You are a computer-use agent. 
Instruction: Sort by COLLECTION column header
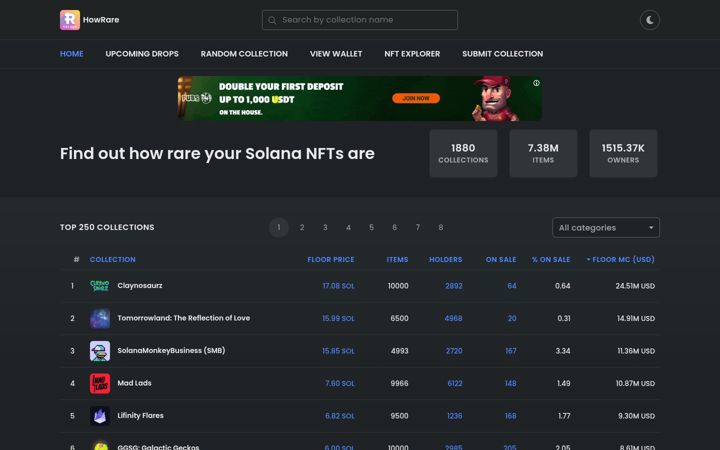[112, 259]
